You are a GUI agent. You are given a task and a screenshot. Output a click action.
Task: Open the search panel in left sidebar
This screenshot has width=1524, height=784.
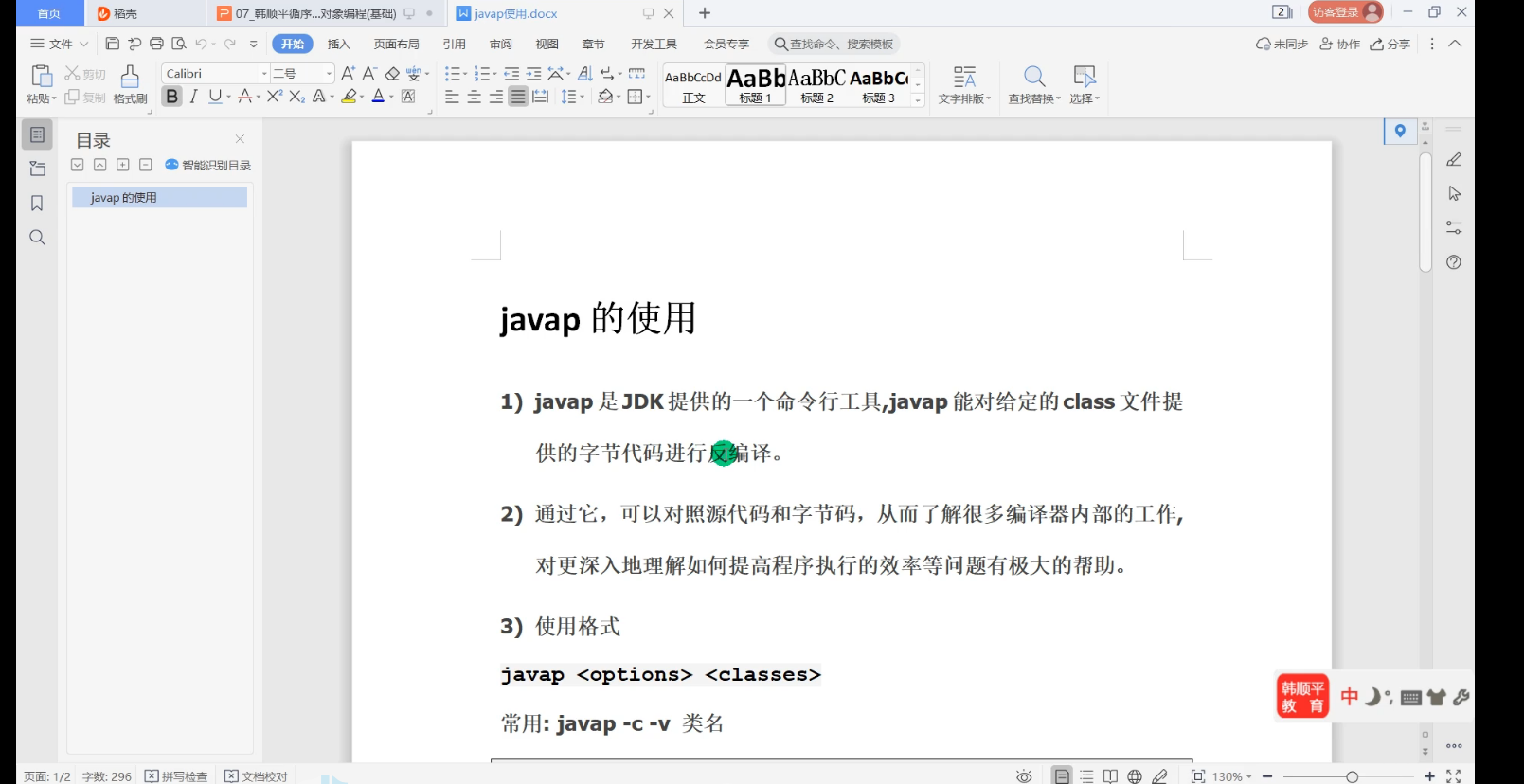[37, 237]
